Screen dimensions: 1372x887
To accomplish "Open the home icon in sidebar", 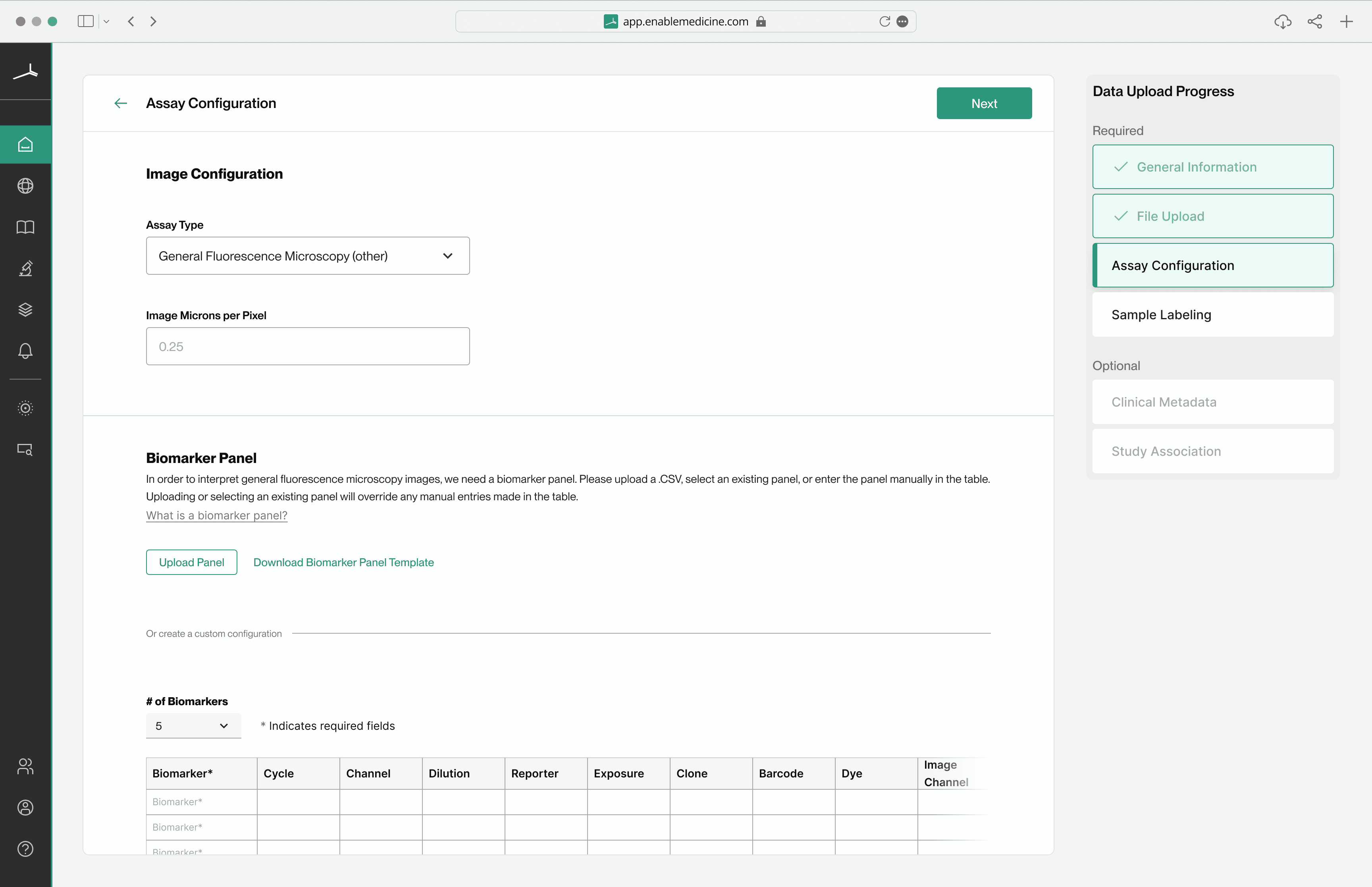I will tap(25, 145).
